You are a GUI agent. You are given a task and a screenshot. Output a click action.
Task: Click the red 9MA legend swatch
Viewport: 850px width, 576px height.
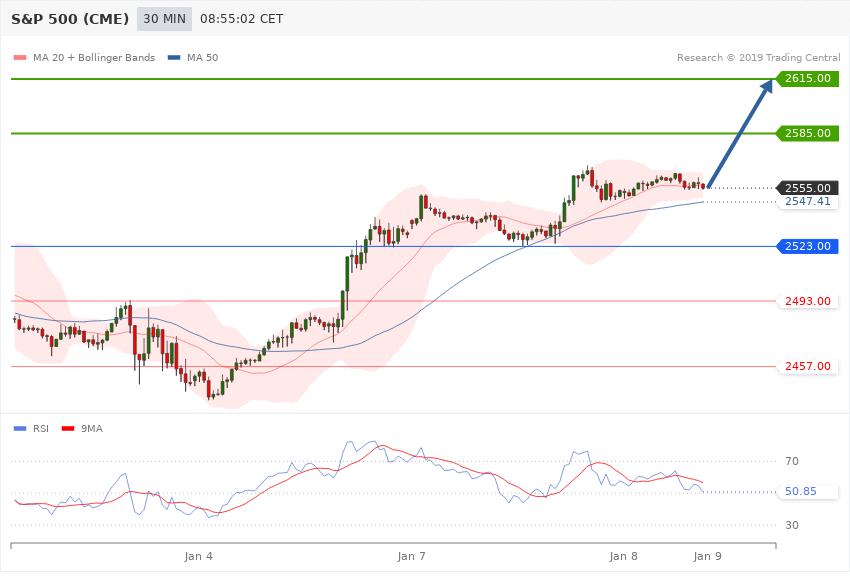click(68, 429)
